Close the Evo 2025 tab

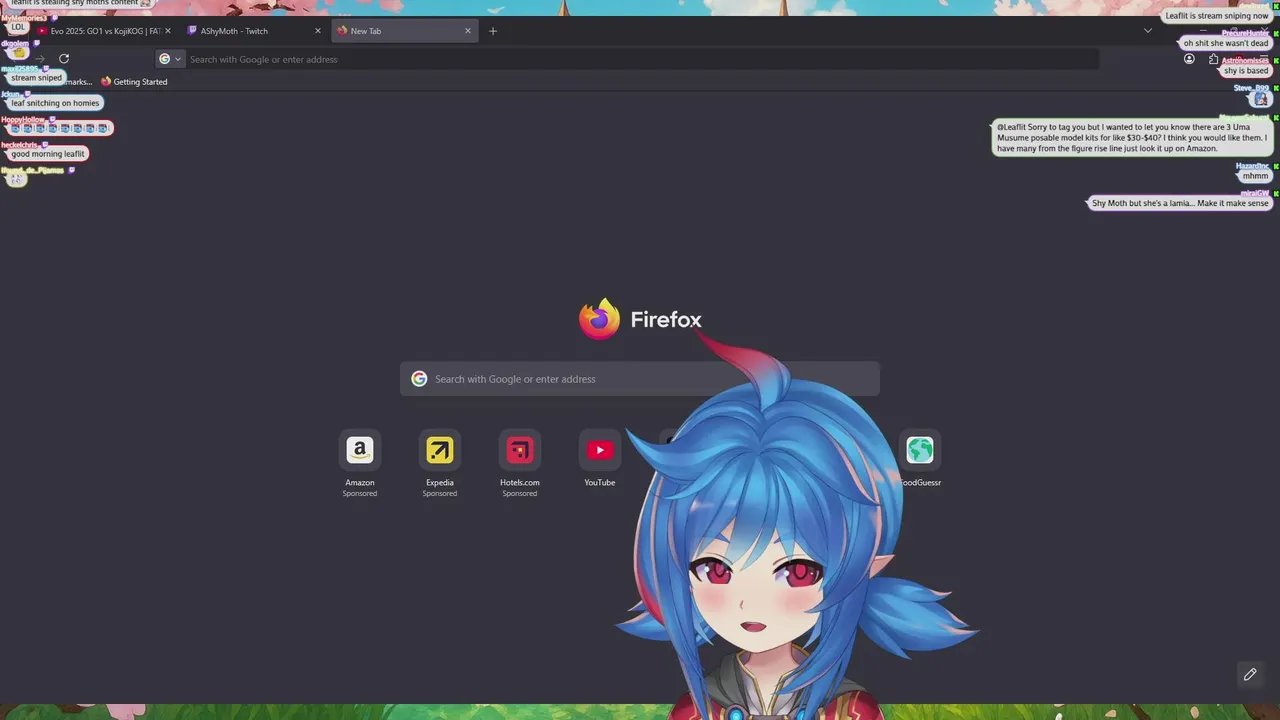click(x=168, y=31)
